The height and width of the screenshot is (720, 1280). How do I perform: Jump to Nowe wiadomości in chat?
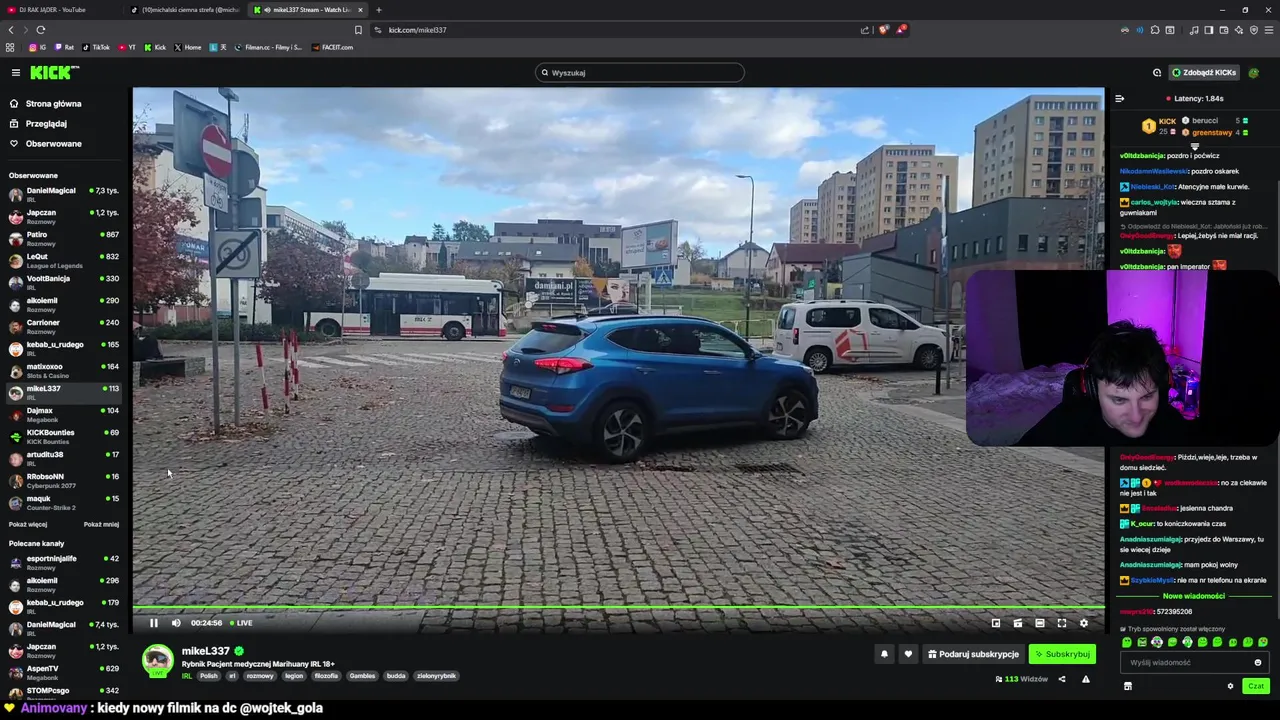(x=1193, y=596)
